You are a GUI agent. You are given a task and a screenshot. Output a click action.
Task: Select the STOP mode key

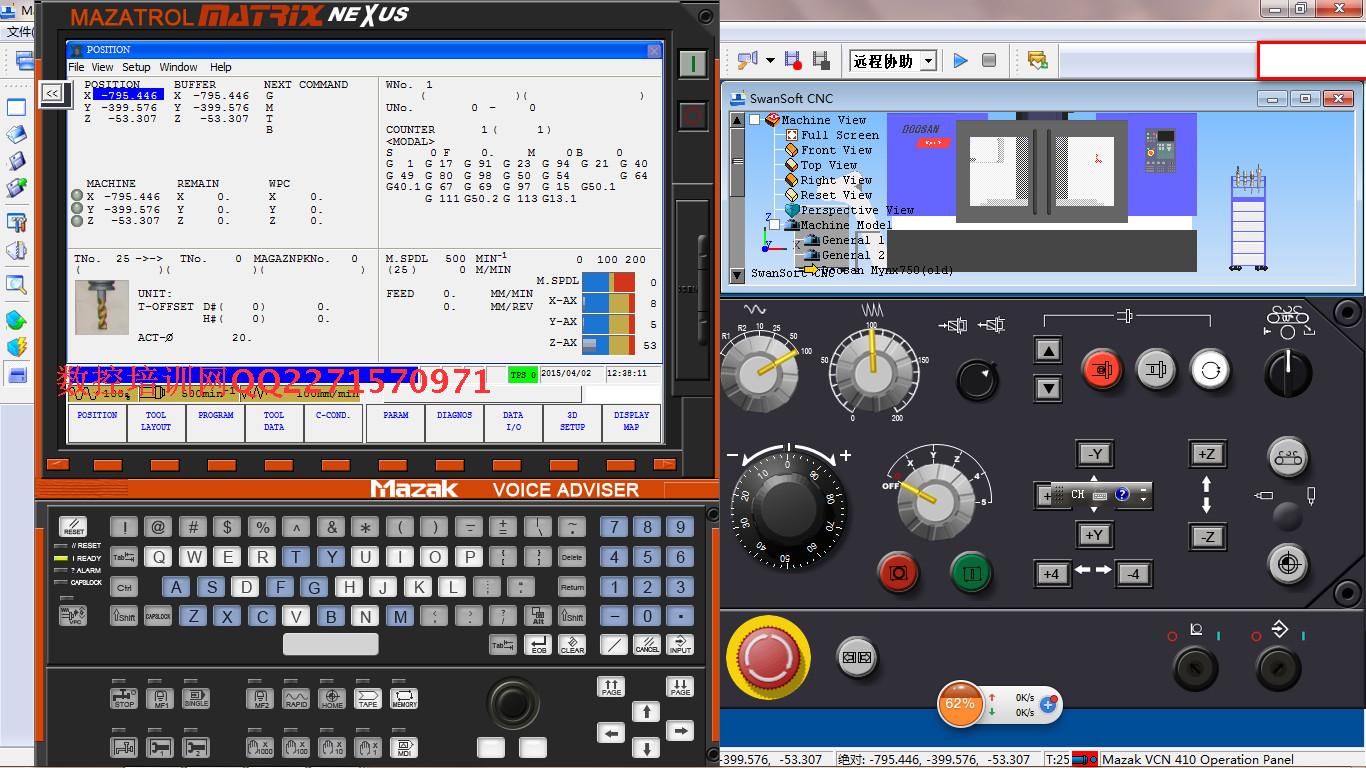tap(124, 699)
